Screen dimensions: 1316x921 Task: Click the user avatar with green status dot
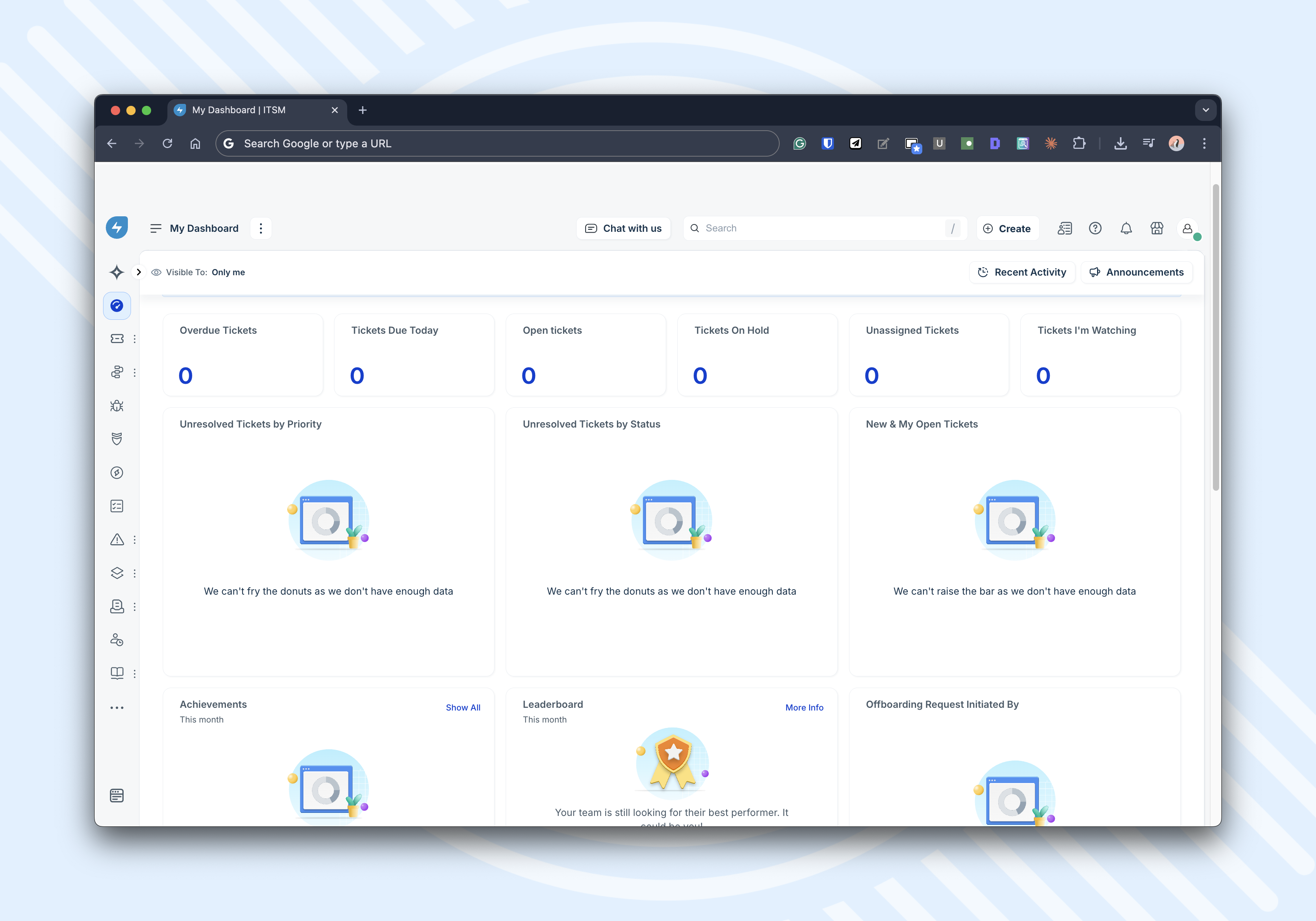coord(1188,229)
